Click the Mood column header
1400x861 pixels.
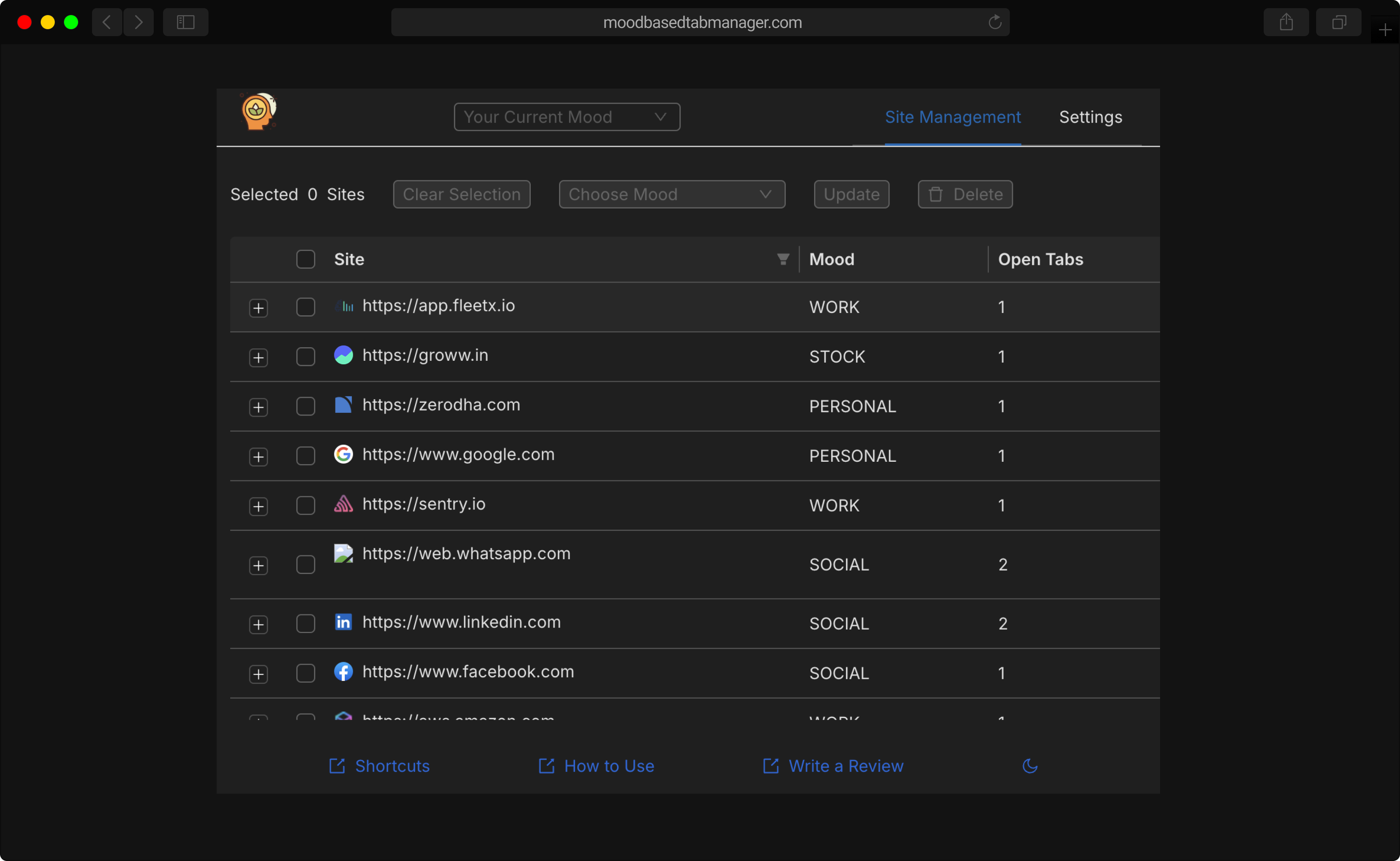pyautogui.click(x=832, y=259)
